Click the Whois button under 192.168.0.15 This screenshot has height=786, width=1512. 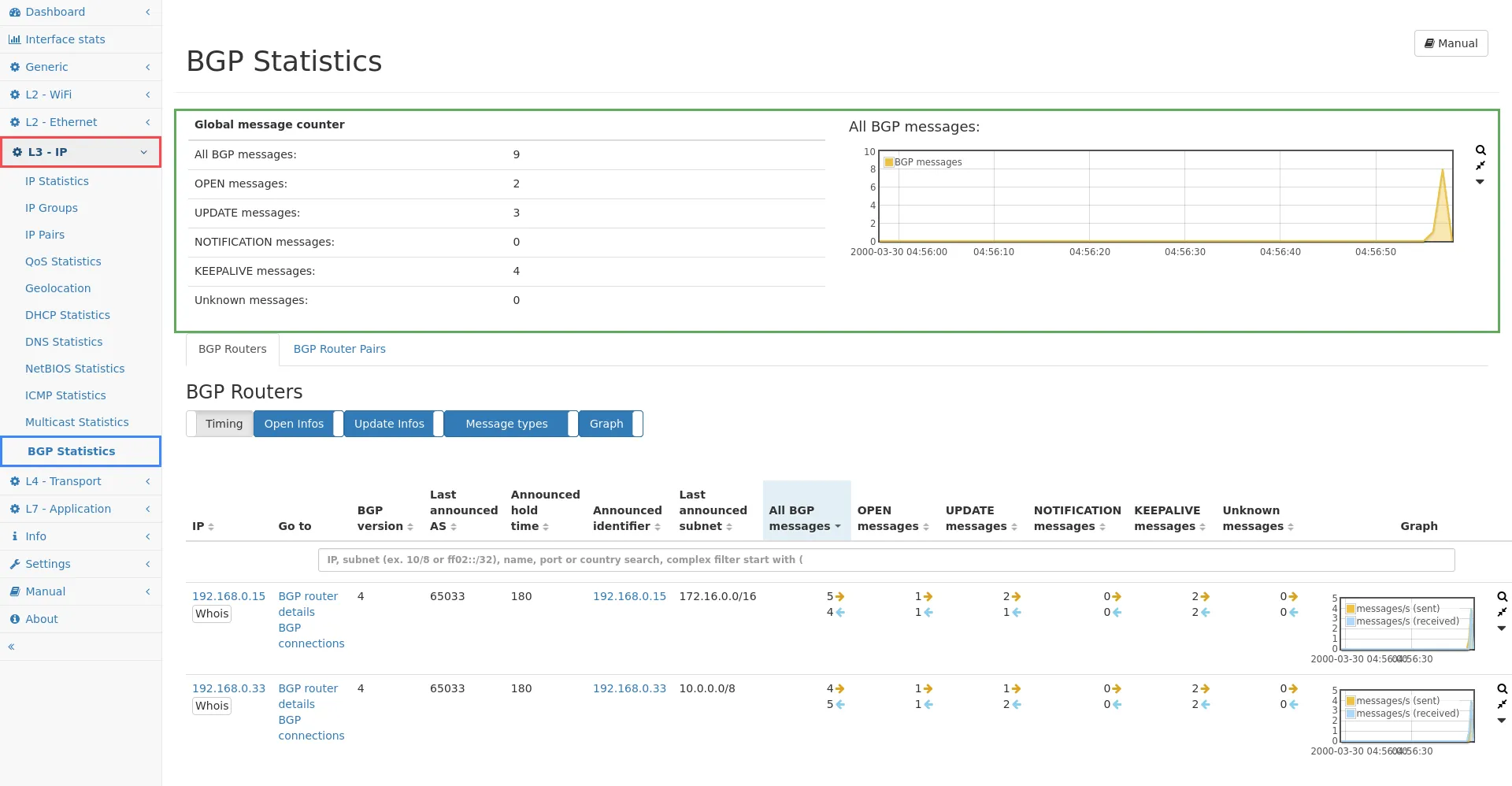212,614
